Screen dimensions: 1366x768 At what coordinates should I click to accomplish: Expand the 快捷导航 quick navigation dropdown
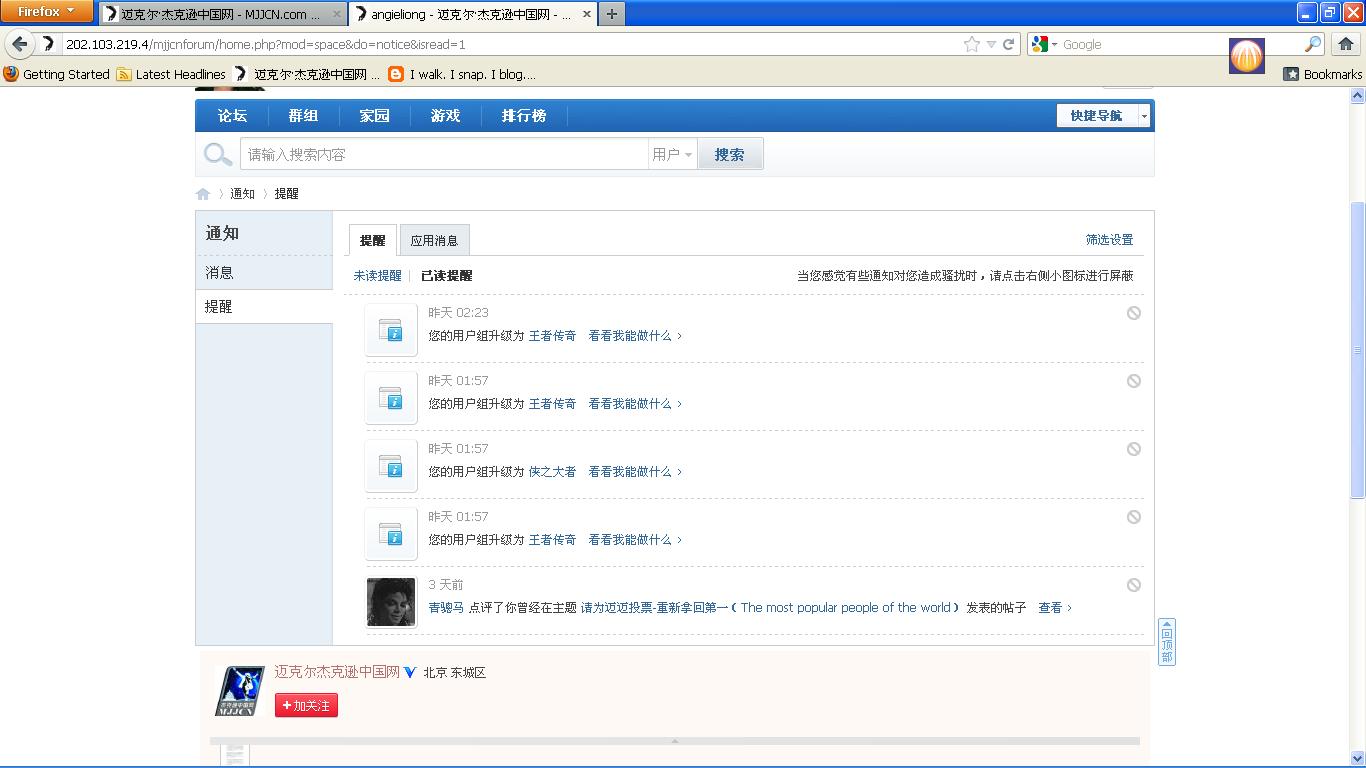coord(1144,116)
